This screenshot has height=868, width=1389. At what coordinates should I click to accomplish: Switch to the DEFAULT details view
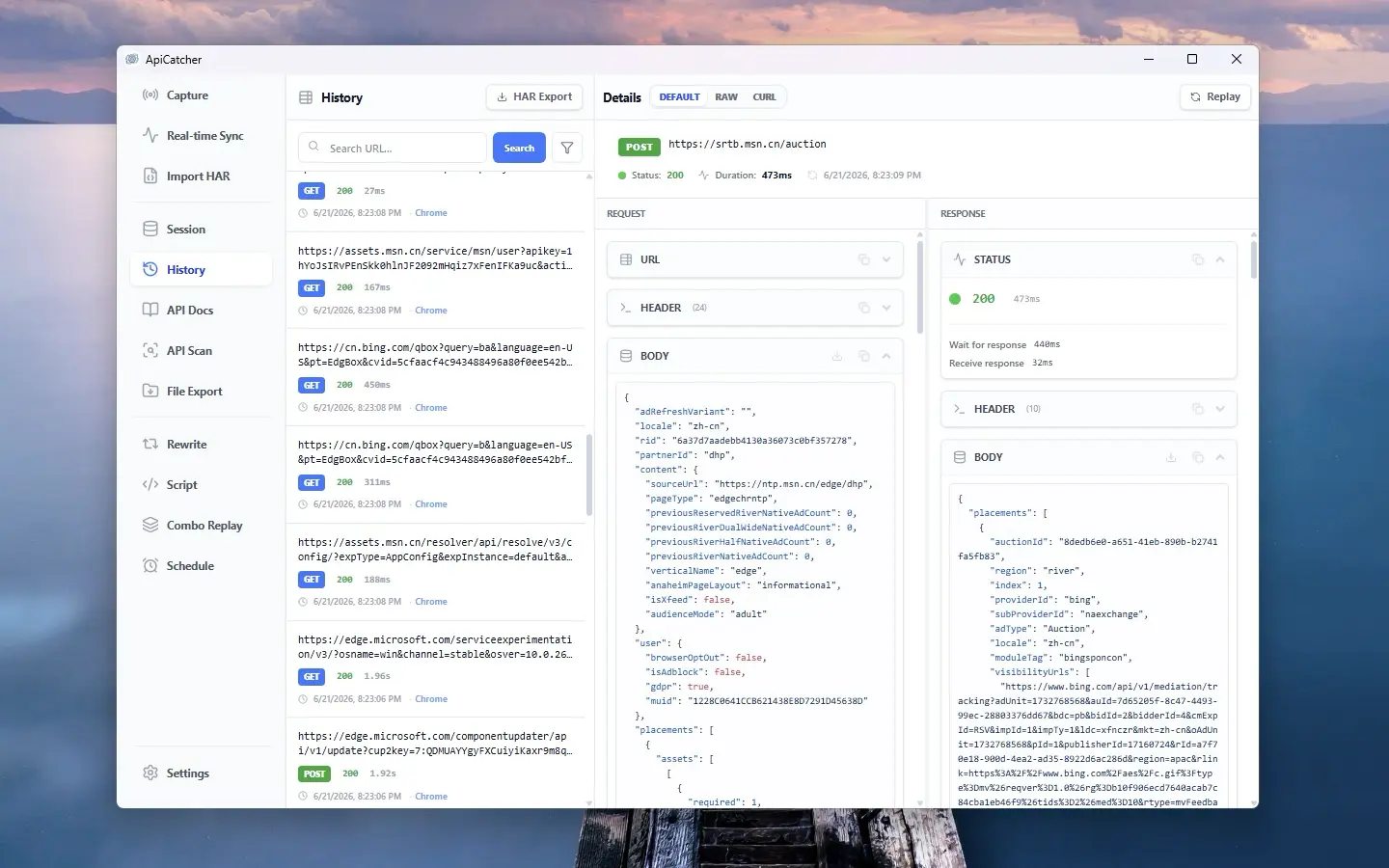pos(679,97)
